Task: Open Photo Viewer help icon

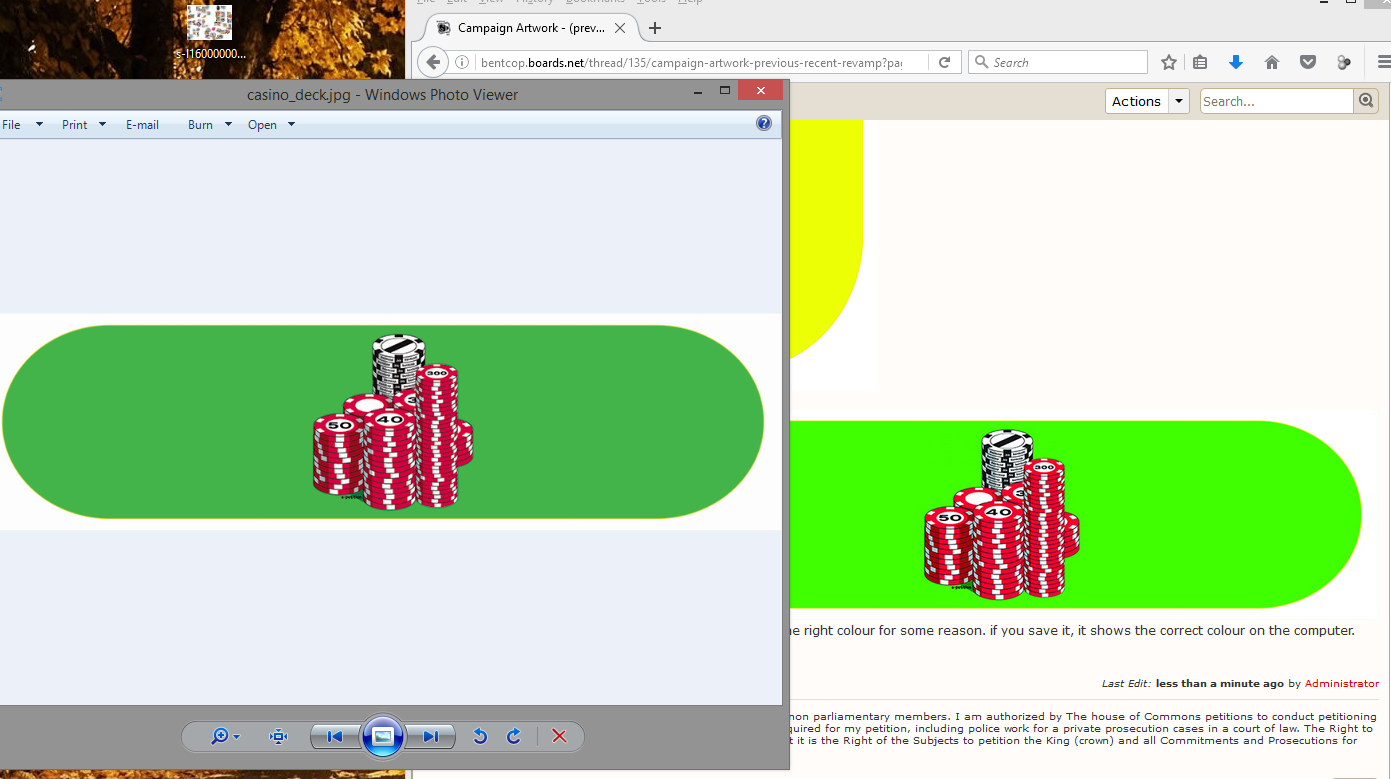Action: [x=764, y=124]
